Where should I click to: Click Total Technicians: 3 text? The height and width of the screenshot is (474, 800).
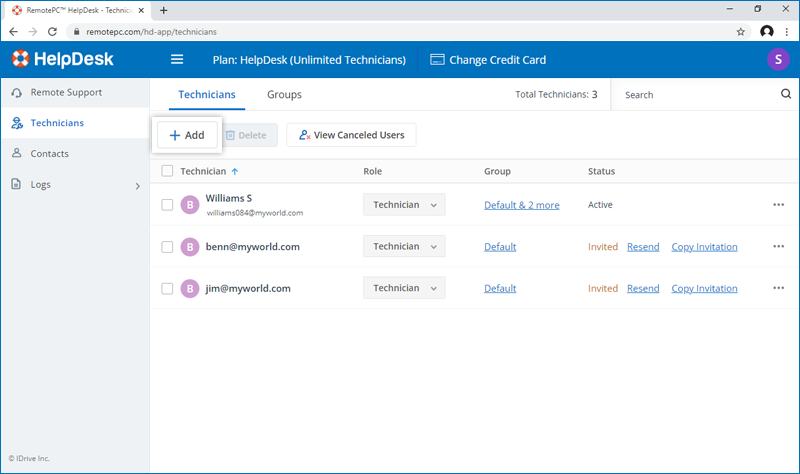pyautogui.click(x=556, y=94)
